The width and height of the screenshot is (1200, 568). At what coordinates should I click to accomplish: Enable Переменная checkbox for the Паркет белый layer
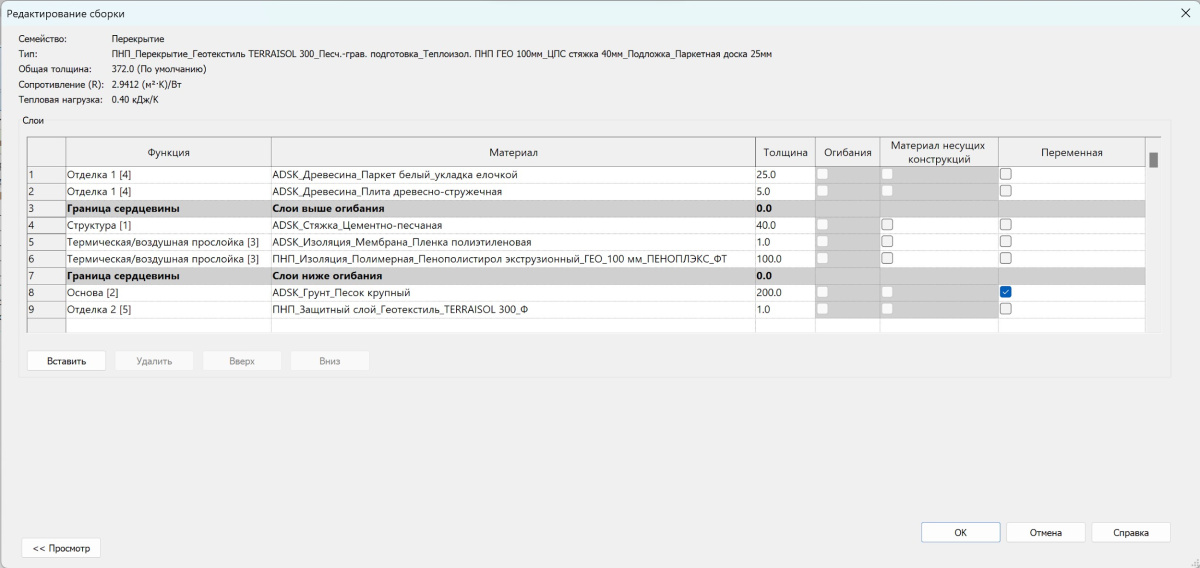1006,174
